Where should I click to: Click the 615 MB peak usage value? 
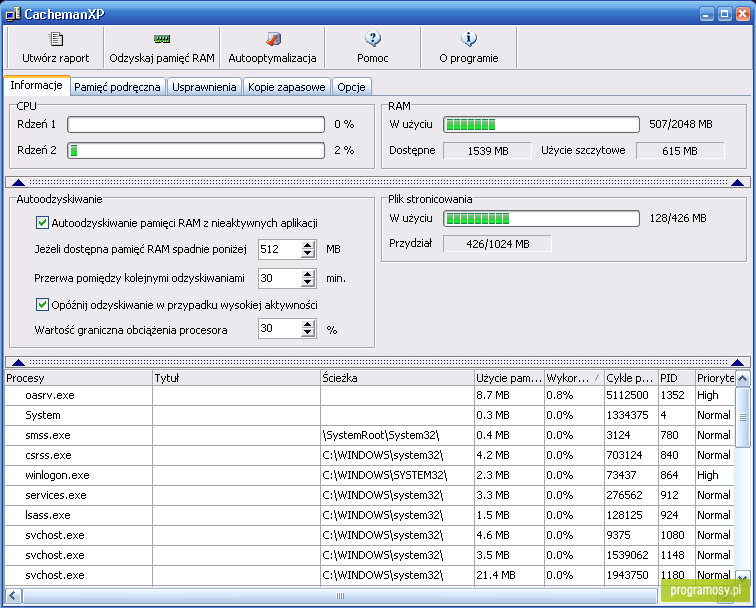point(680,151)
